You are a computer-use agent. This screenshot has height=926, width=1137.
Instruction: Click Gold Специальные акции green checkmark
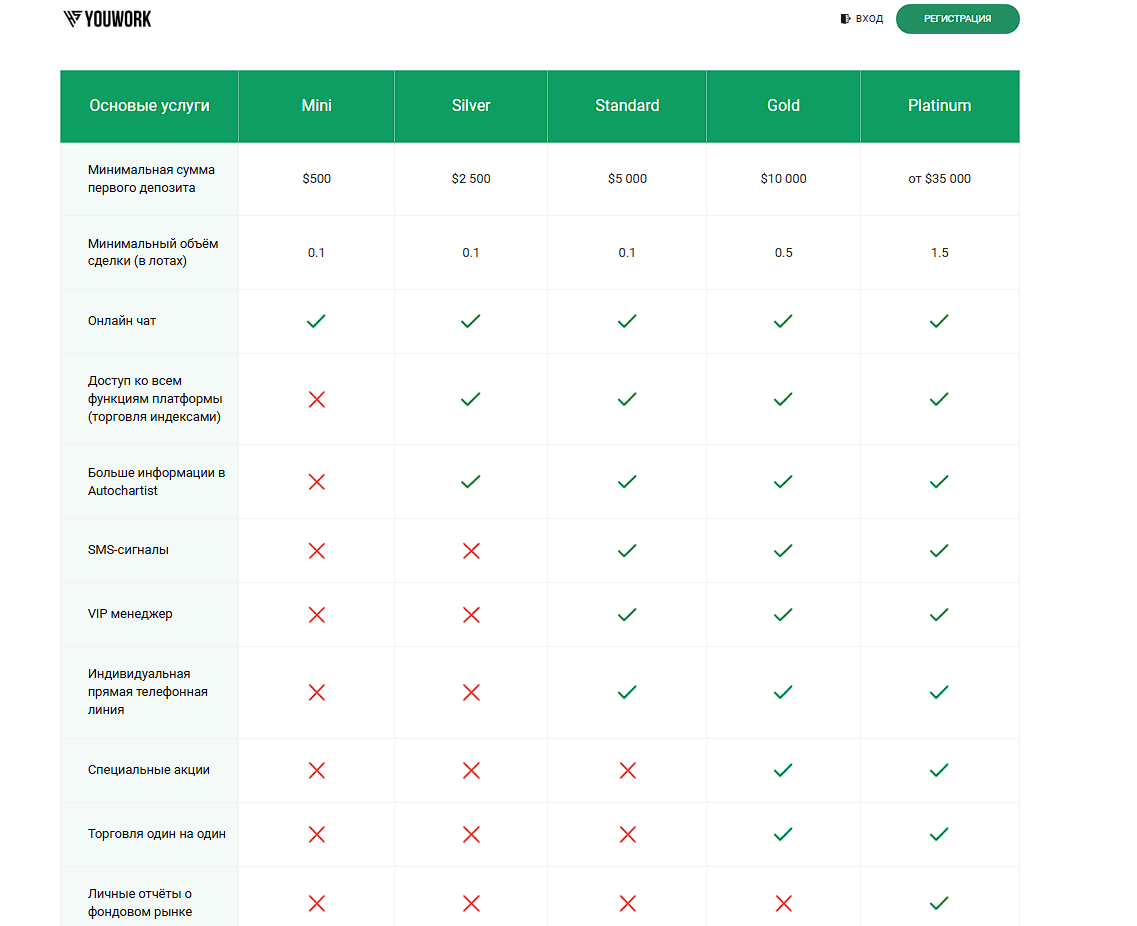click(783, 770)
